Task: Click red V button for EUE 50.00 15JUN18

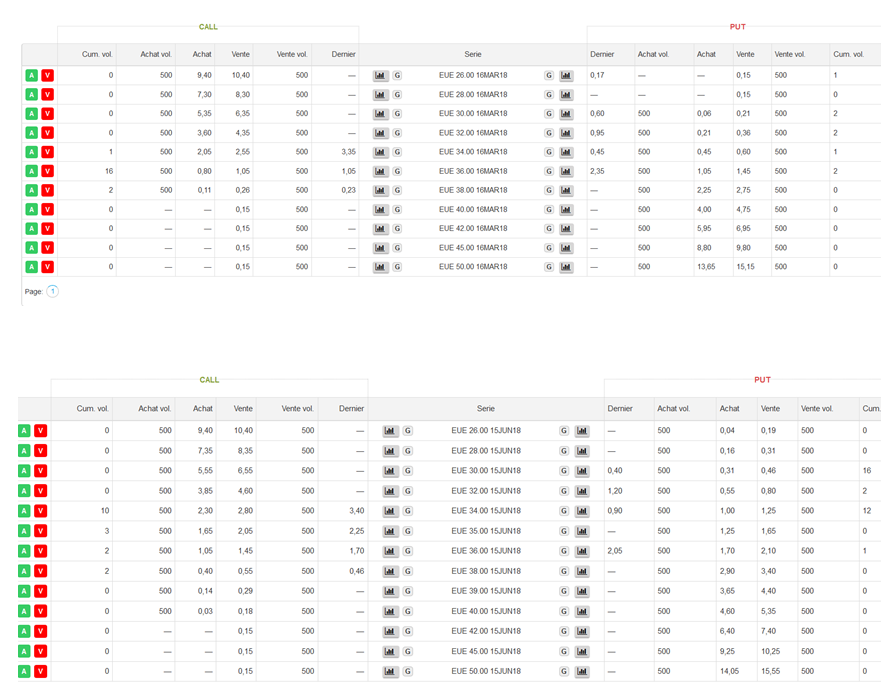Action: tap(40, 672)
